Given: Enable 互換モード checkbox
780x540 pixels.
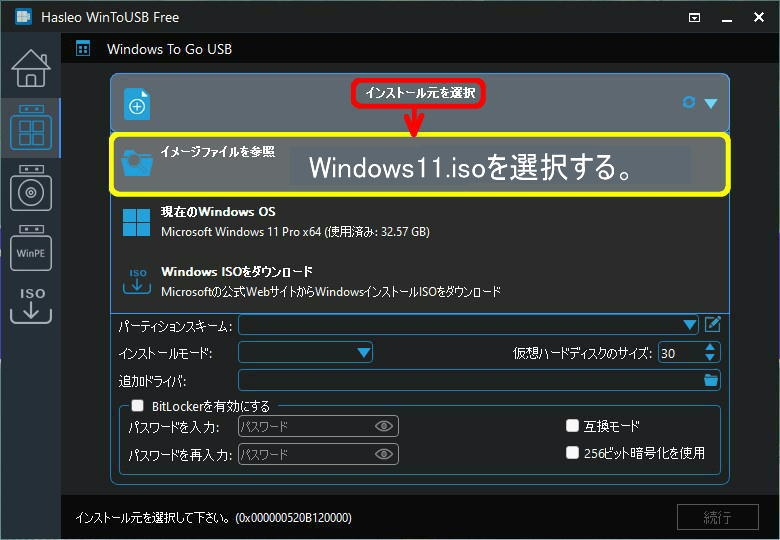Looking at the screenshot, I should tap(572, 426).
